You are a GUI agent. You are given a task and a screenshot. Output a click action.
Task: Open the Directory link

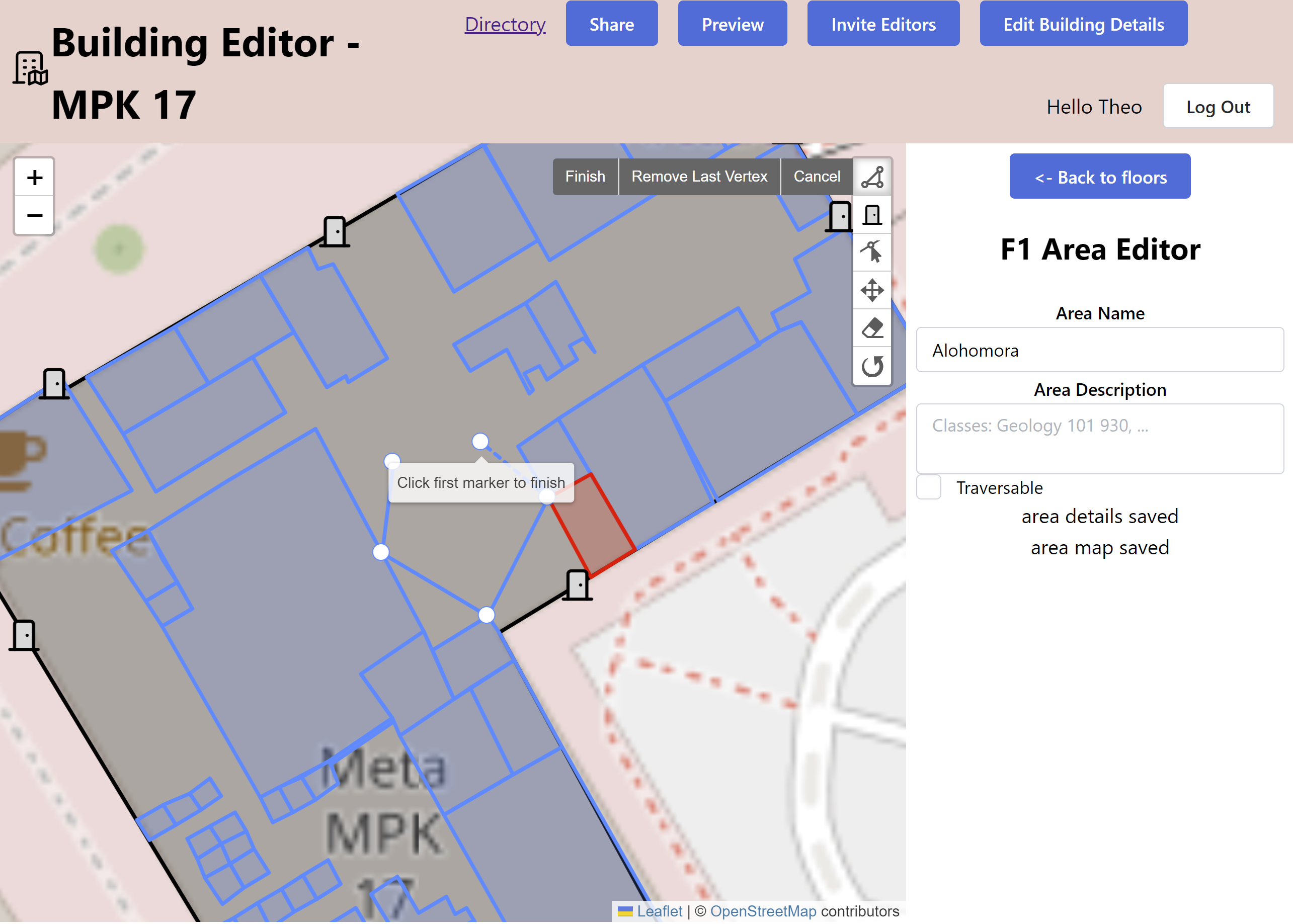505,25
